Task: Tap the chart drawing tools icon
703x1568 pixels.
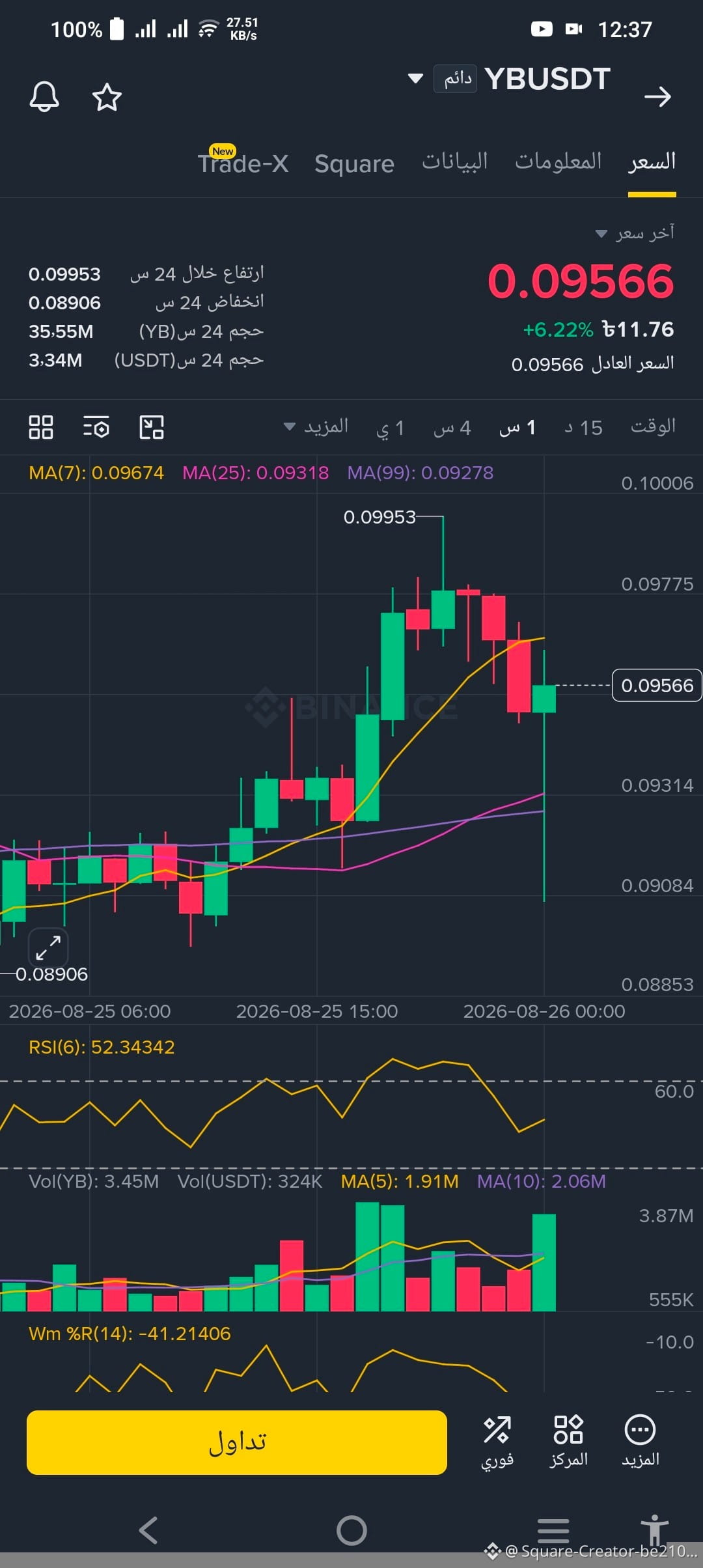Action: tap(152, 427)
